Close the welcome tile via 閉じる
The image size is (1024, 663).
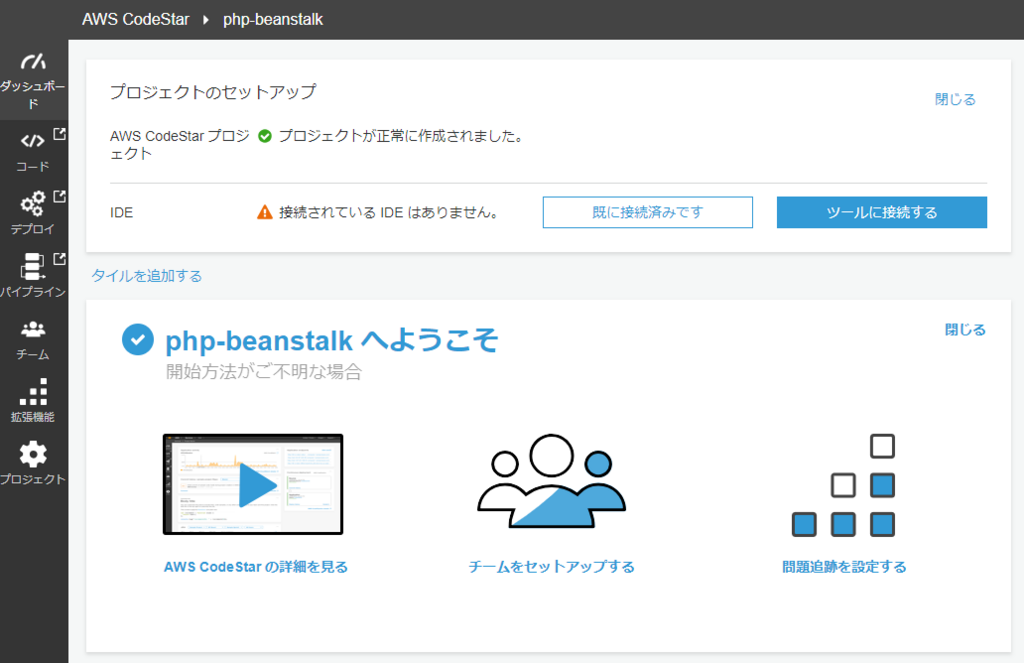click(965, 330)
